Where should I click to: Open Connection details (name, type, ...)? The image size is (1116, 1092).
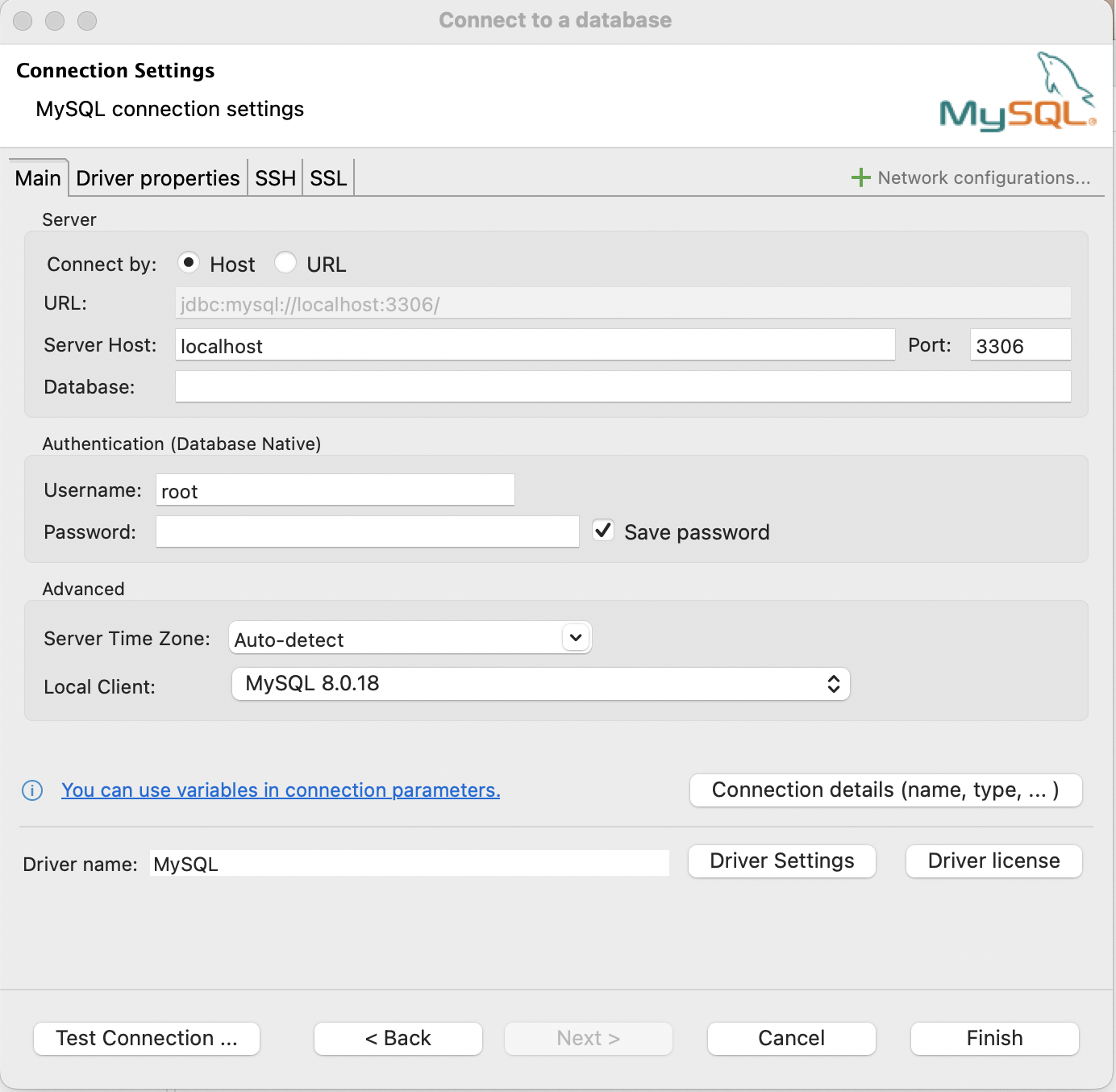(886, 790)
